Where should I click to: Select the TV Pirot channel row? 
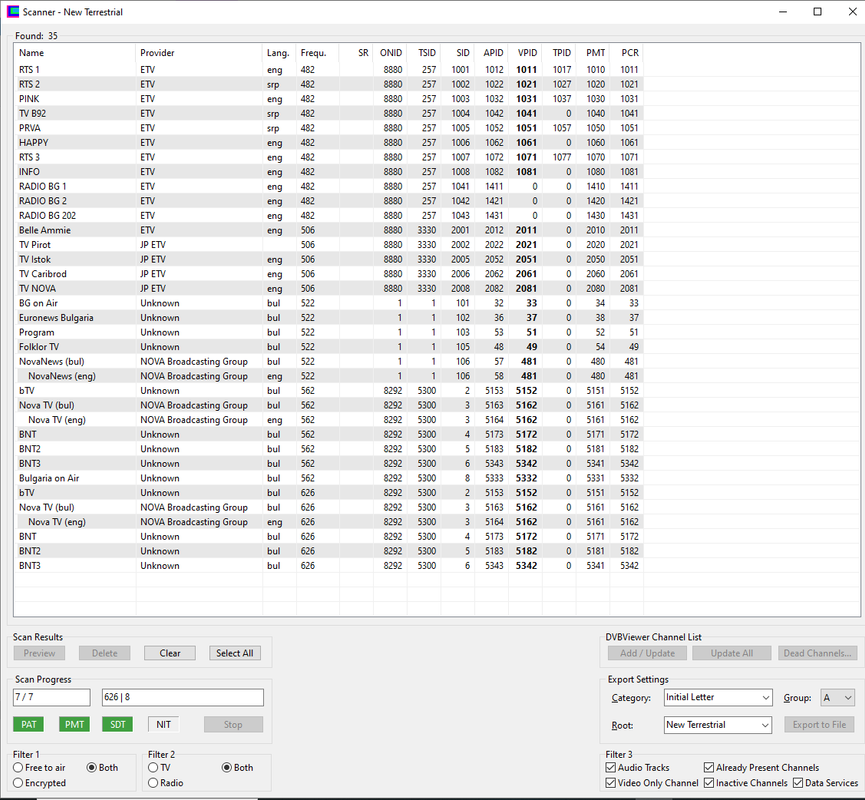tap(329, 244)
